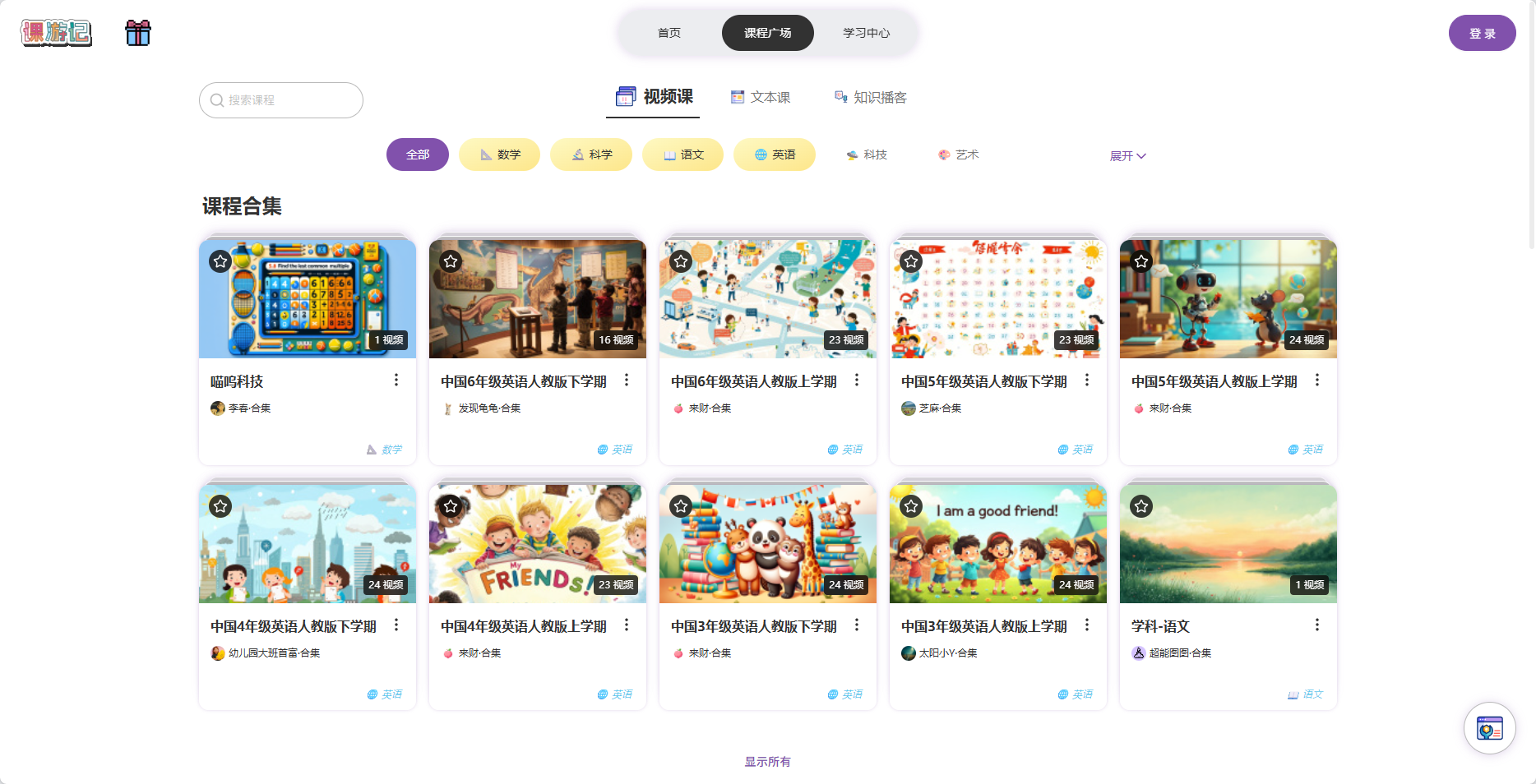Open three-dot menu for 中国6年级英语人教版上学期
This screenshot has height=784, width=1536.
coord(857,380)
